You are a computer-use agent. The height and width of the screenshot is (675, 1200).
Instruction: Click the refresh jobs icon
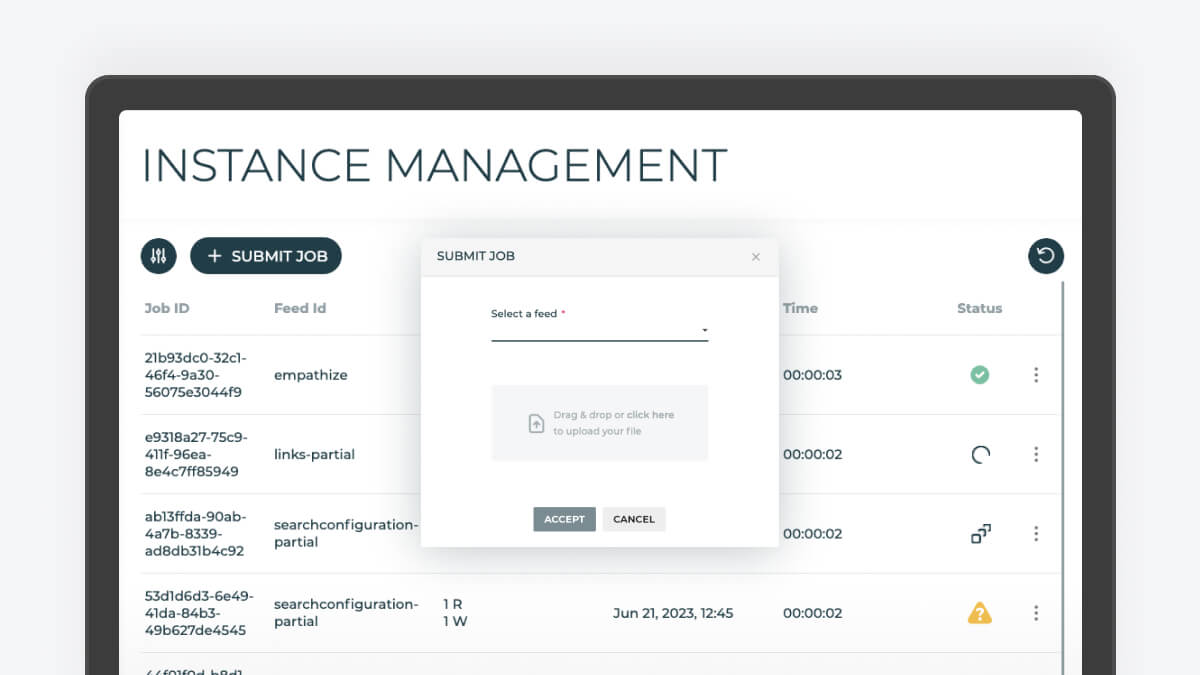click(1046, 256)
